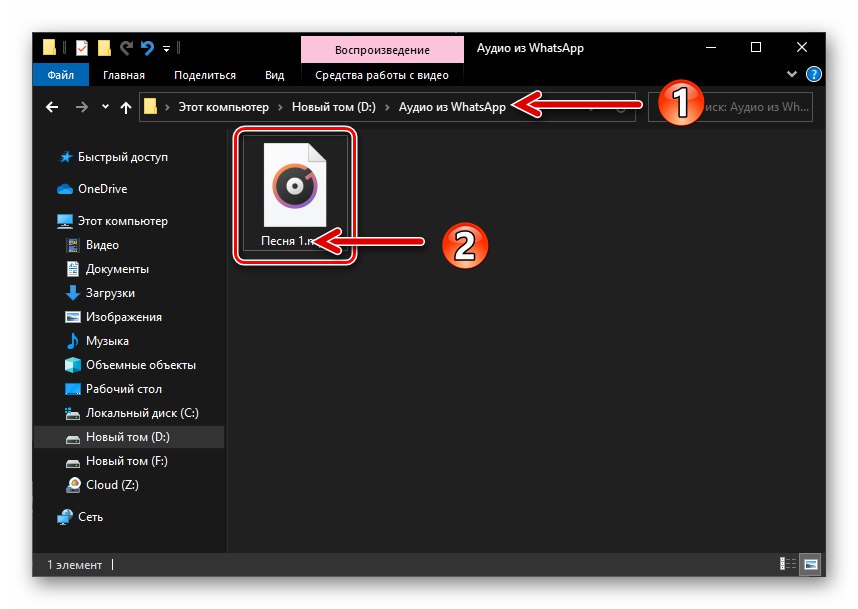This screenshot has width=858, height=609.
Task: Open the Документы folder
Action: pyautogui.click(x=117, y=269)
